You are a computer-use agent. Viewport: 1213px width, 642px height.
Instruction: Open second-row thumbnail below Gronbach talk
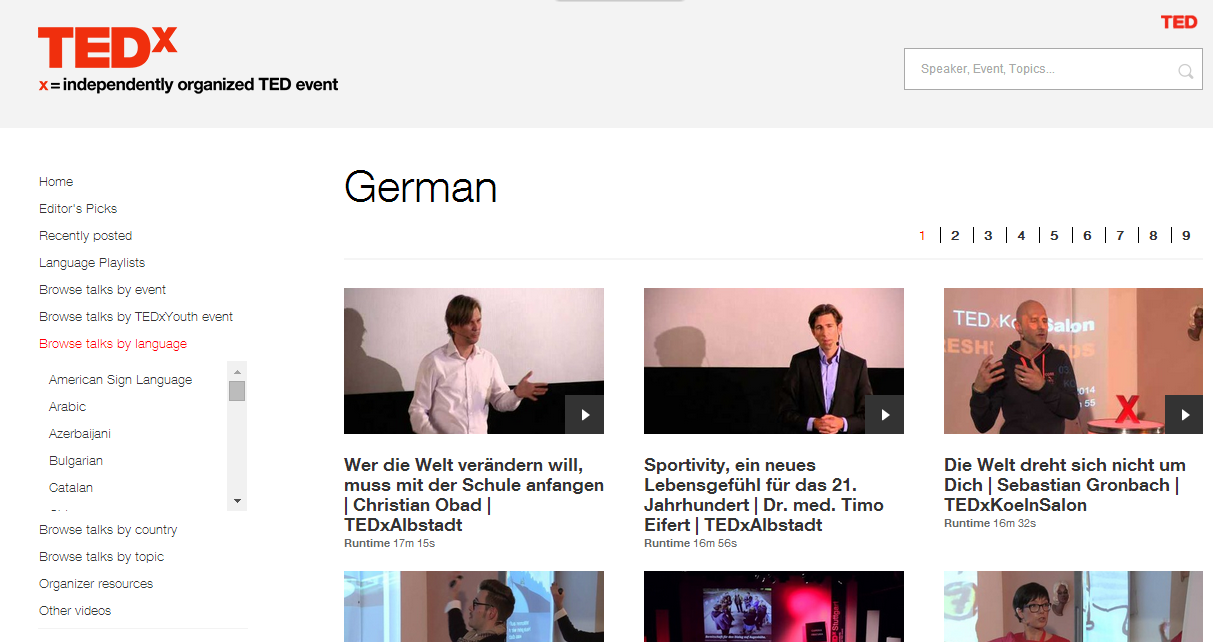tap(1073, 606)
